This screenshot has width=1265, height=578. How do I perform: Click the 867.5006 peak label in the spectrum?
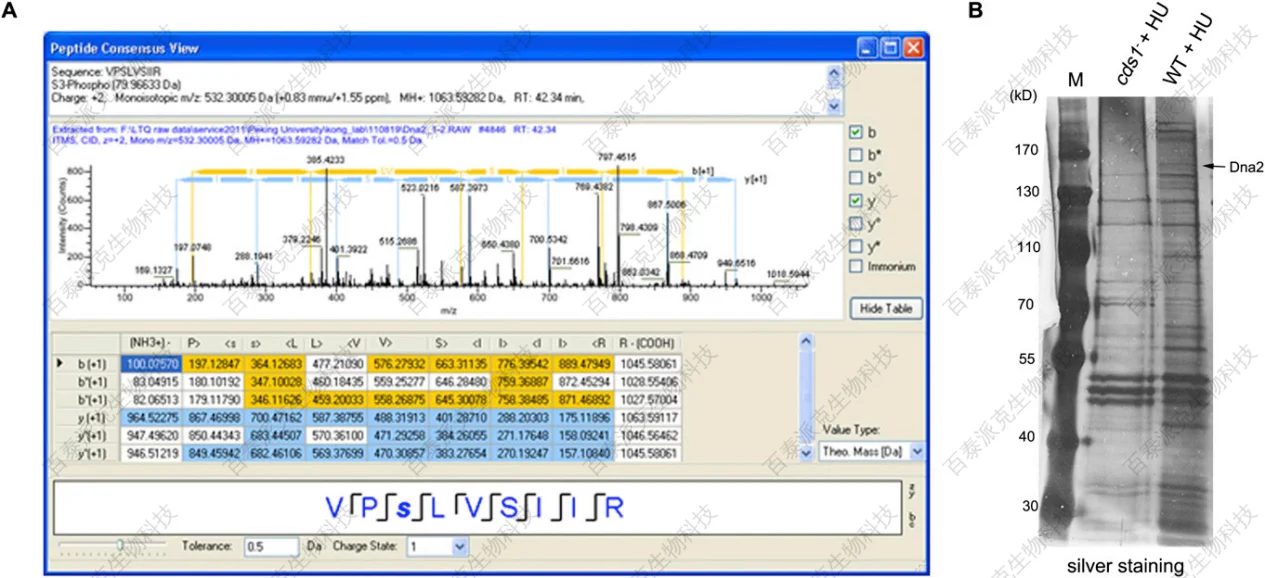coord(666,204)
